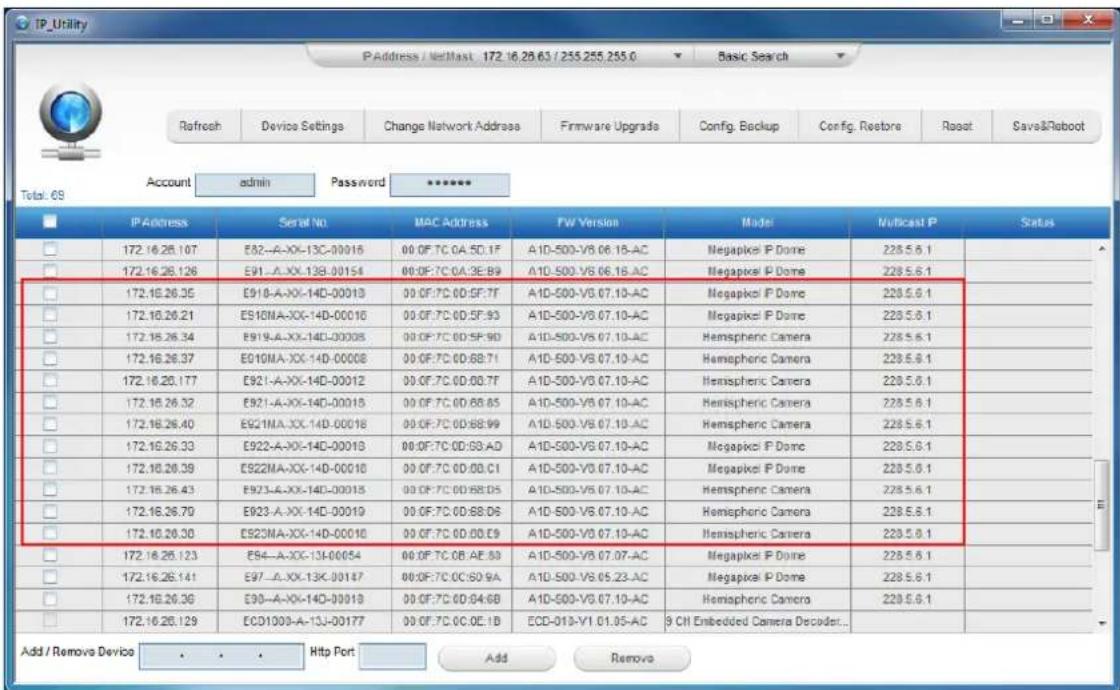1120x690 pixels.
Task: Open Change Network Address
Action: click(451, 126)
